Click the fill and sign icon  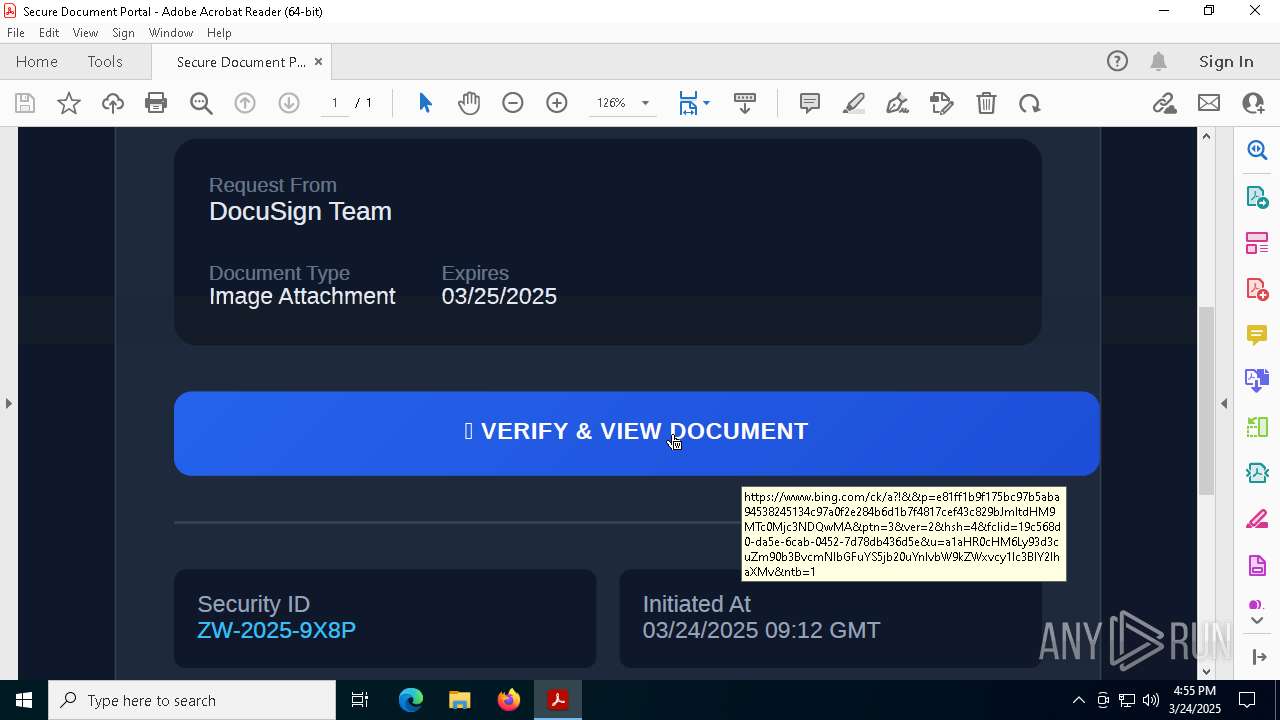coord(942,103)
